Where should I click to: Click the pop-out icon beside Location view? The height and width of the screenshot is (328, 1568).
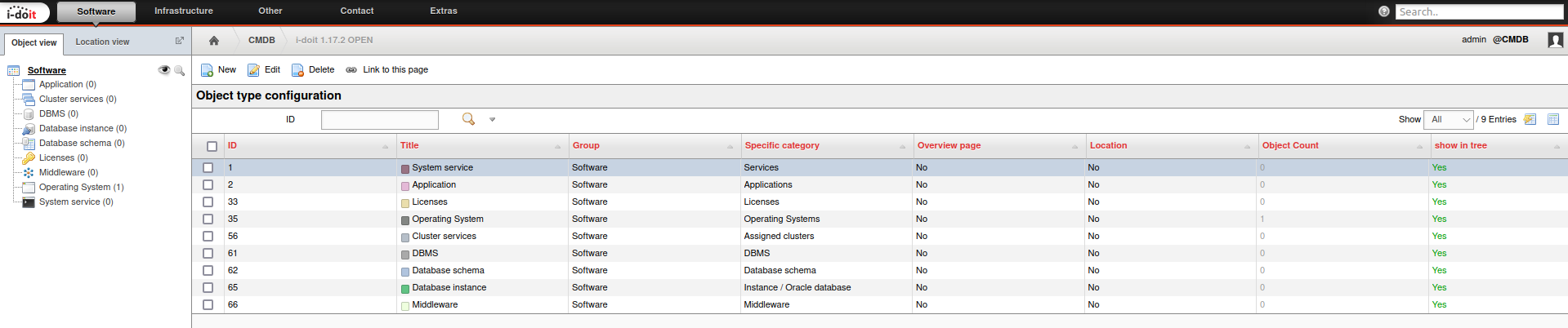tap(180, 41)
